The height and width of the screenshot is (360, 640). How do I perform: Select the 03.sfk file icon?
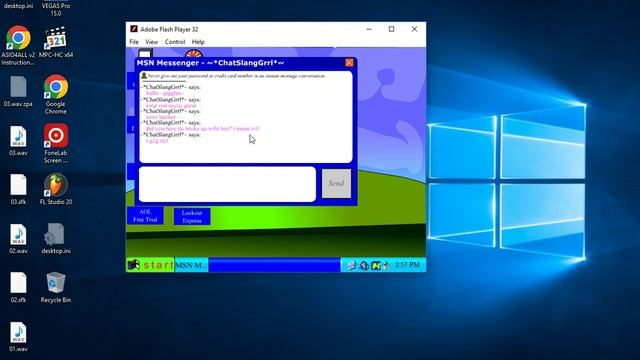18,189
